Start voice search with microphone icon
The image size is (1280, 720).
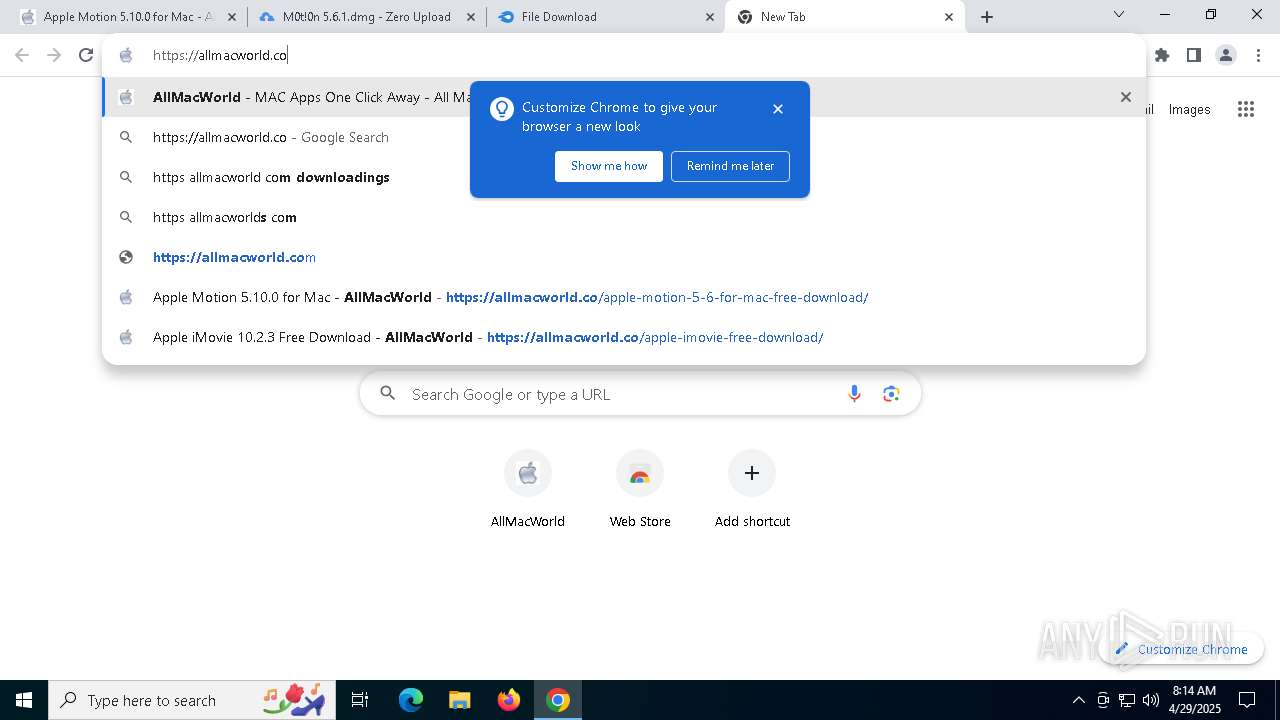point(854,394)
